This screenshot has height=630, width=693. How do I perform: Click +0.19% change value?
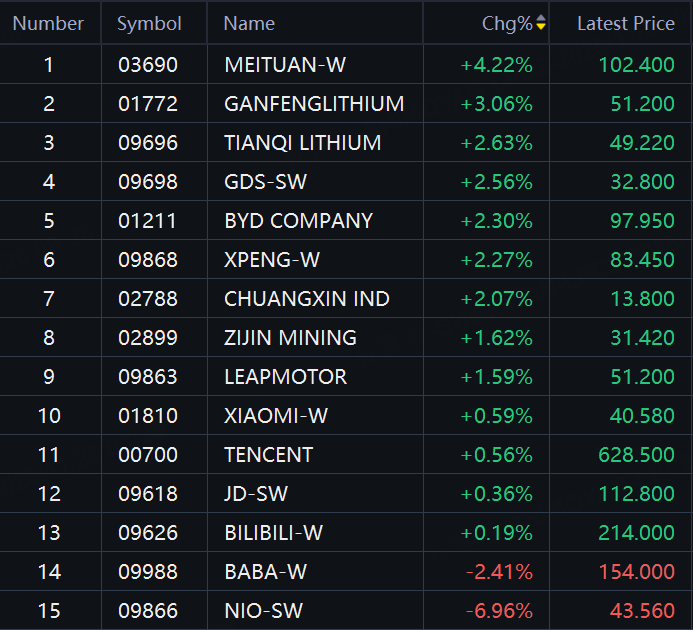(x=496, y=533)
